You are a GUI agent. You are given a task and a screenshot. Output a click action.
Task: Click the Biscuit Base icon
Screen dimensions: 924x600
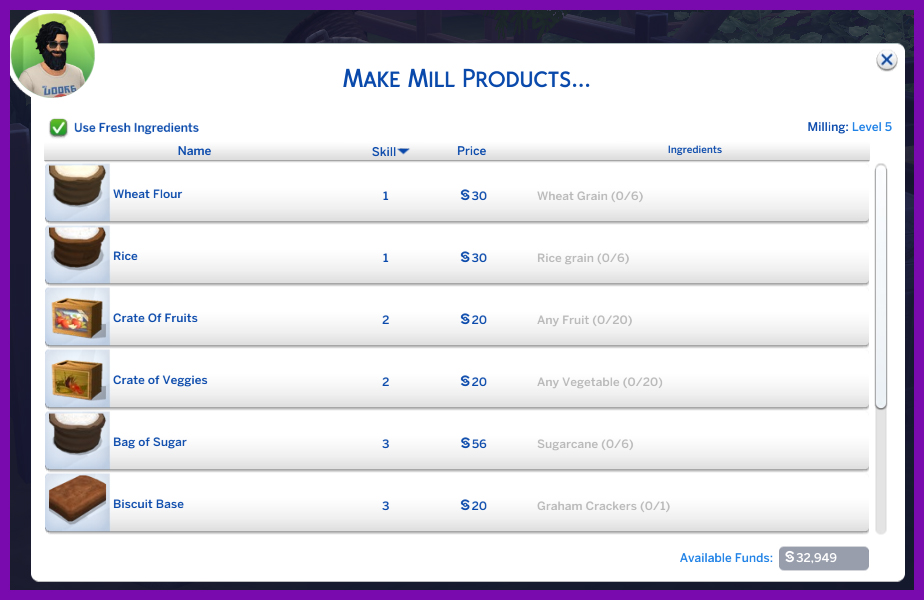tap(77, 502)
